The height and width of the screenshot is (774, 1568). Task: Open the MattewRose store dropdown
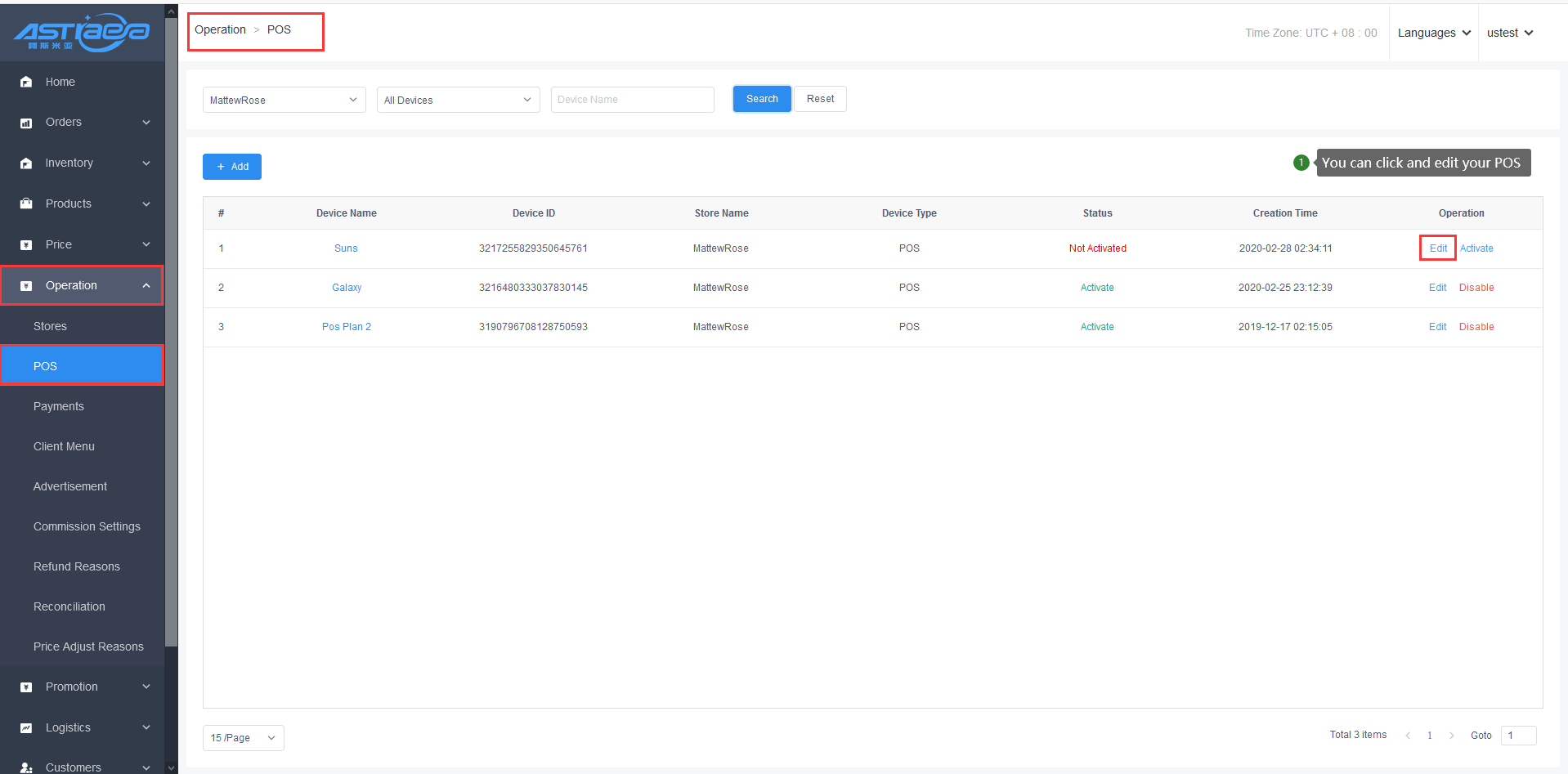pos(284,100)
